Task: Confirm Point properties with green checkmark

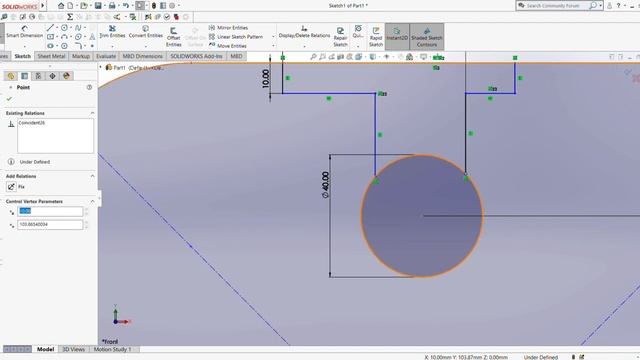Action: 9,99
